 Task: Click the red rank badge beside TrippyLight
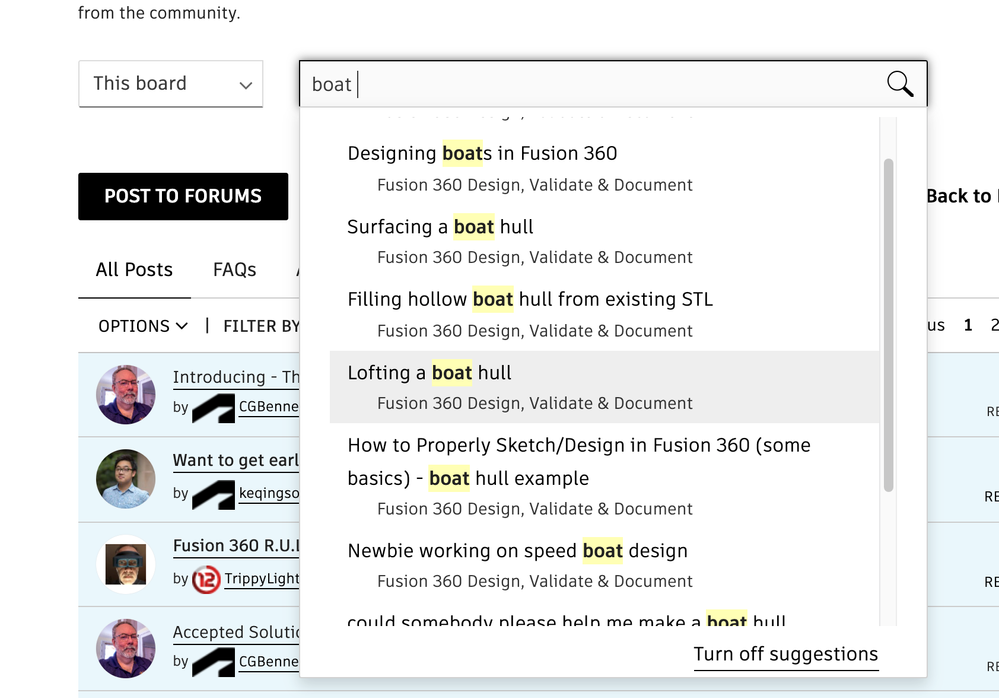[x=206, y=580]
